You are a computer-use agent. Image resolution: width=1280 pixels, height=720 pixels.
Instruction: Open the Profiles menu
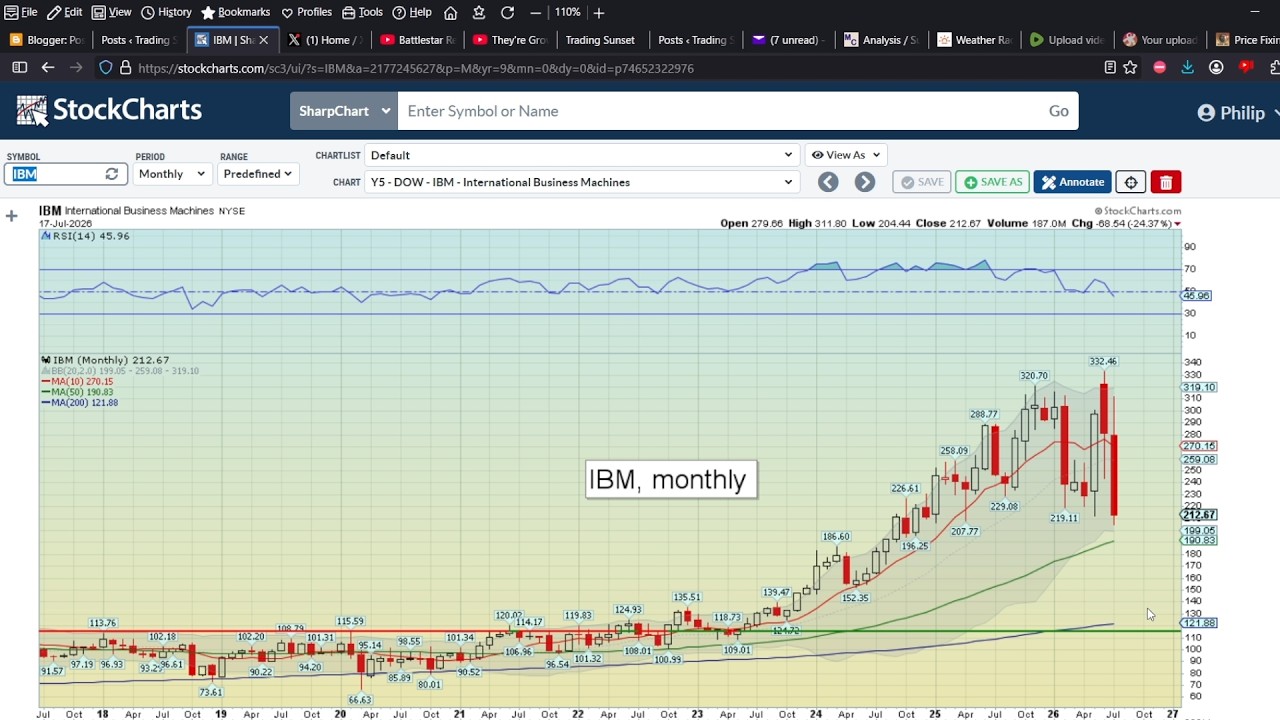point(306,12)
